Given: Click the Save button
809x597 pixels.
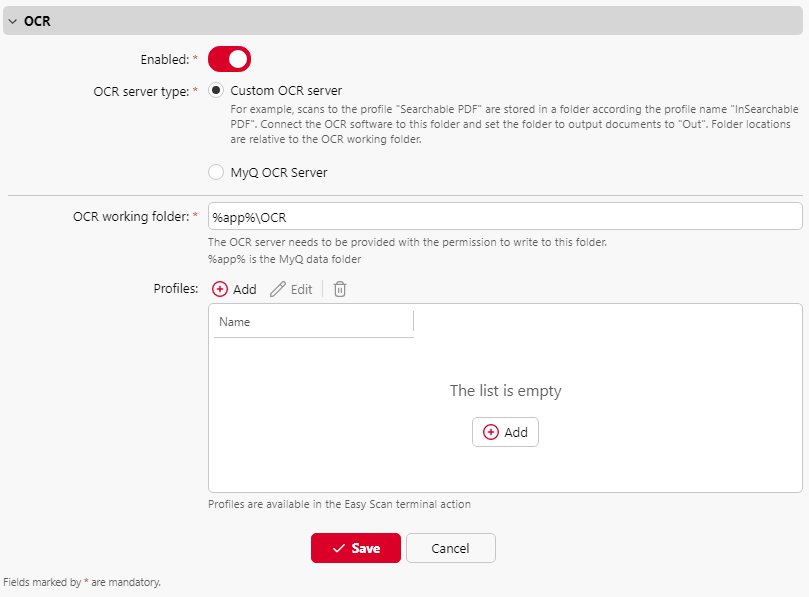Looking at the screenshot, I should click(x=356, y=548).
